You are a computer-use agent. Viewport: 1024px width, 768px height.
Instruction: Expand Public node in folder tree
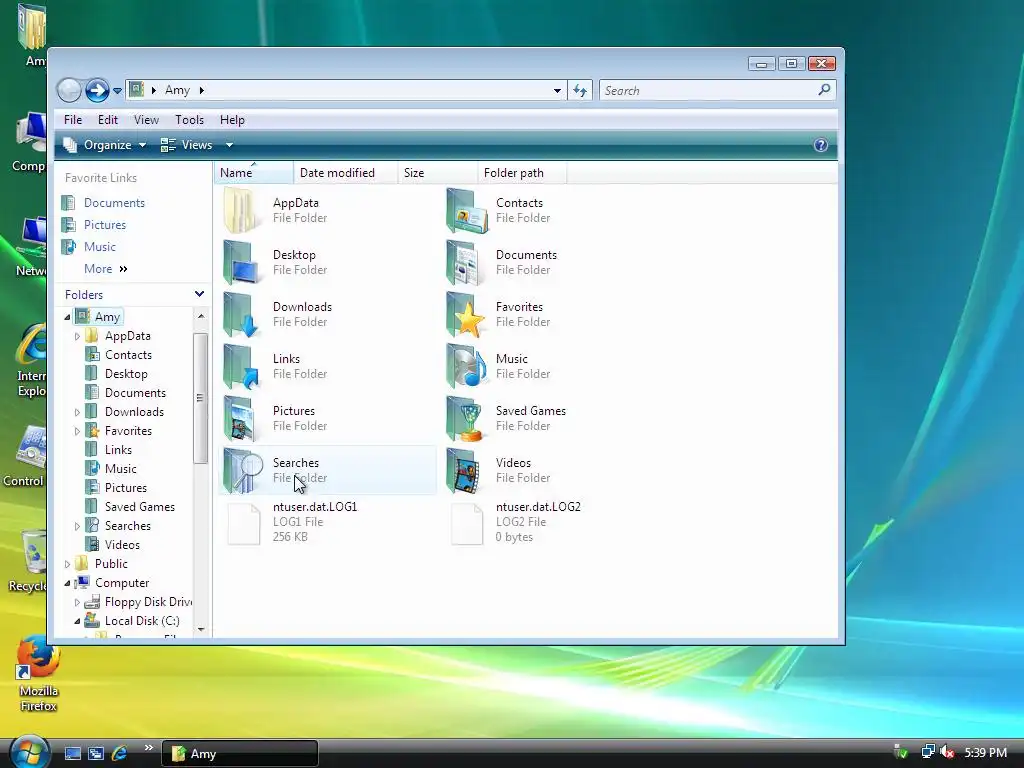[67, 564]
